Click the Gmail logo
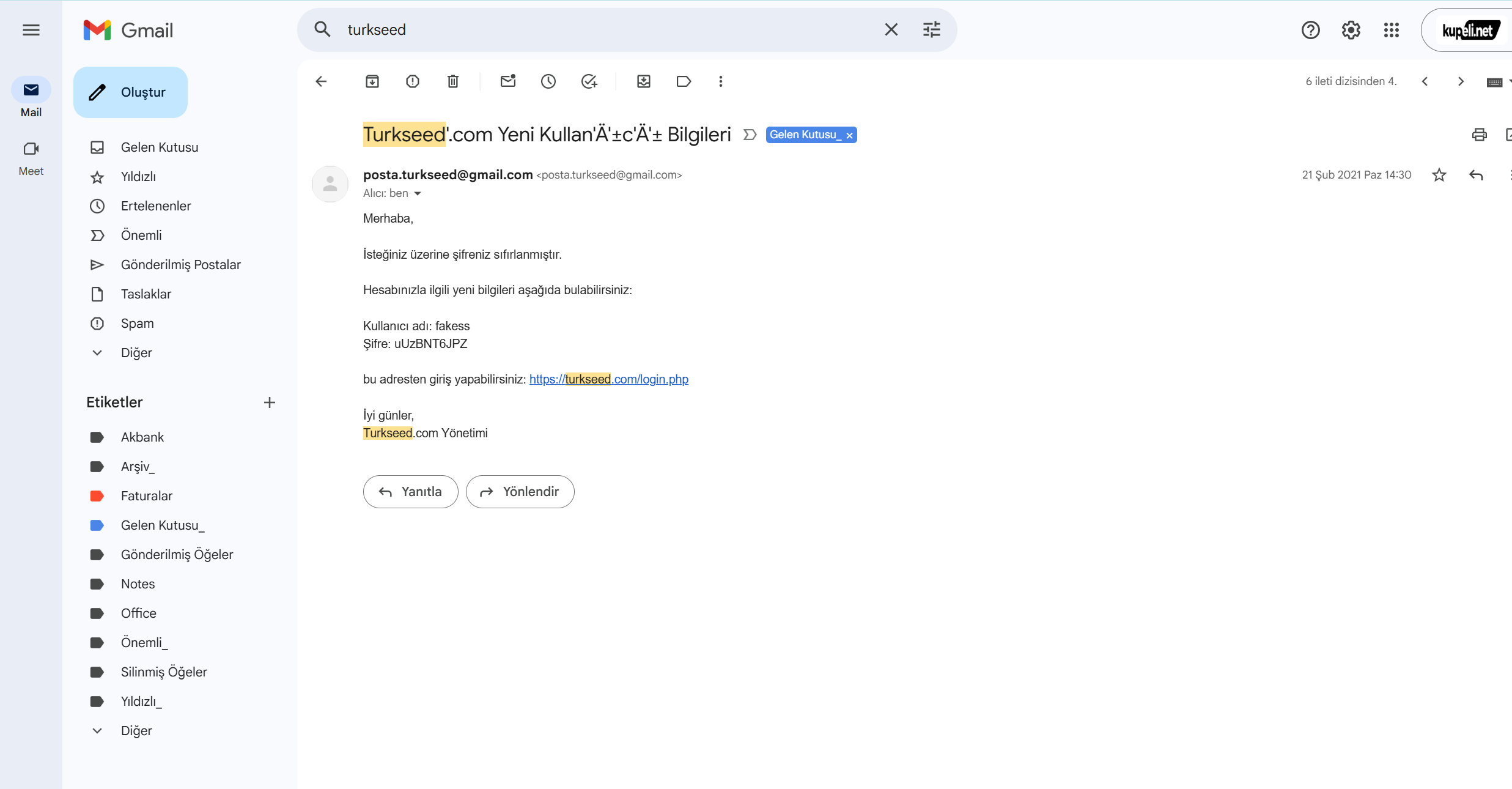The width and height of the screenshot is (1512, 789). (x=128, y=30)
